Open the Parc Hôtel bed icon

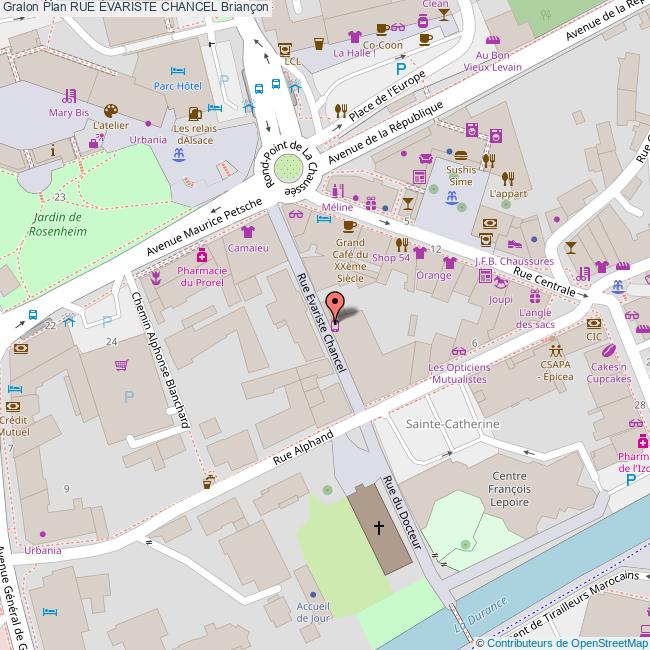[178, 72]
